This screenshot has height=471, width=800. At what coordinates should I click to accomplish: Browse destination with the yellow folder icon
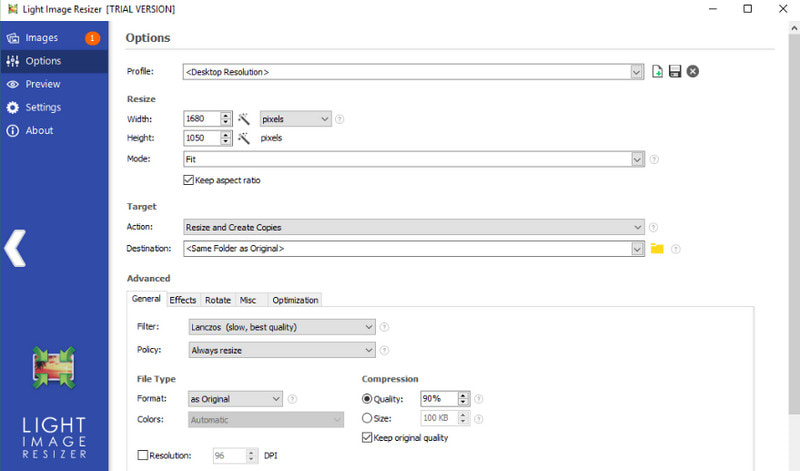657,248
